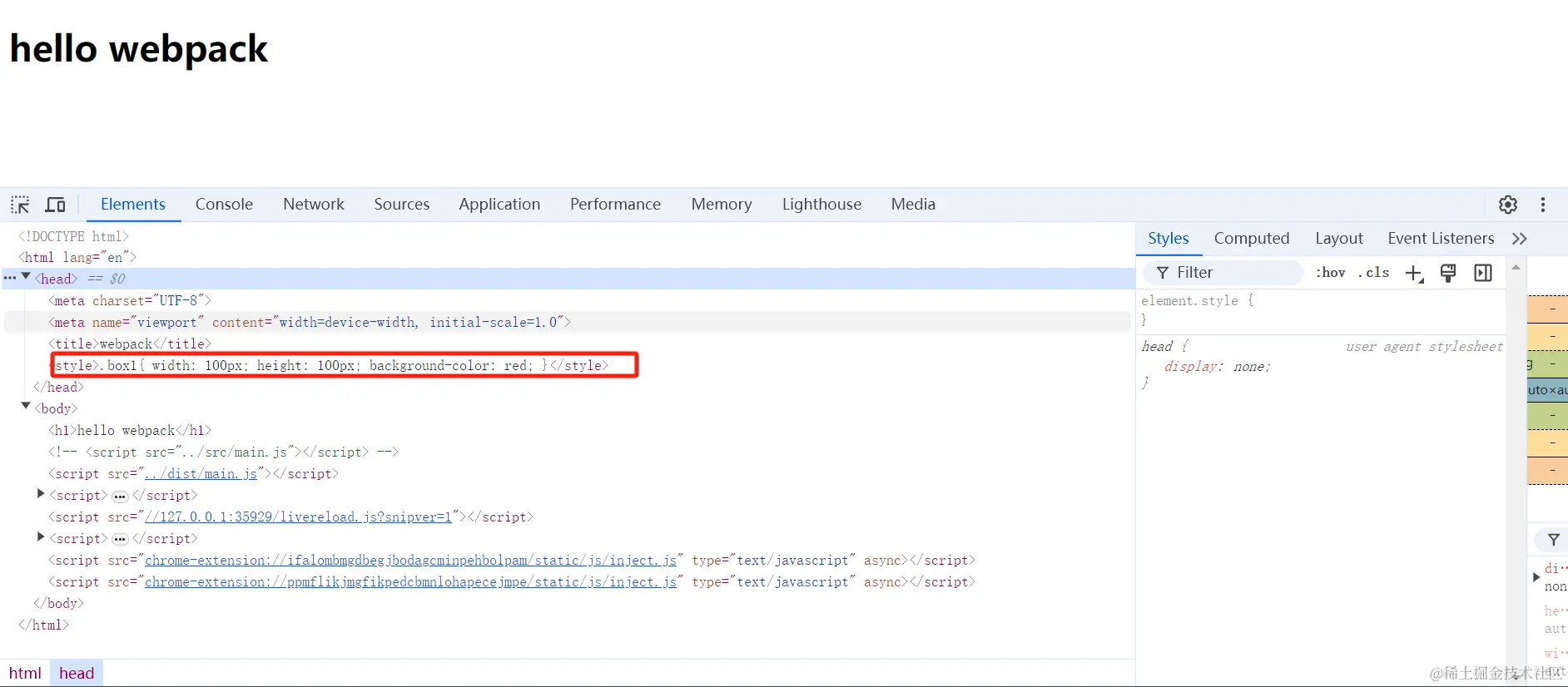Viewport: 1568px width, 687px height.
Task: Activate the inspect element picker icon
Action: pos(20,205)
